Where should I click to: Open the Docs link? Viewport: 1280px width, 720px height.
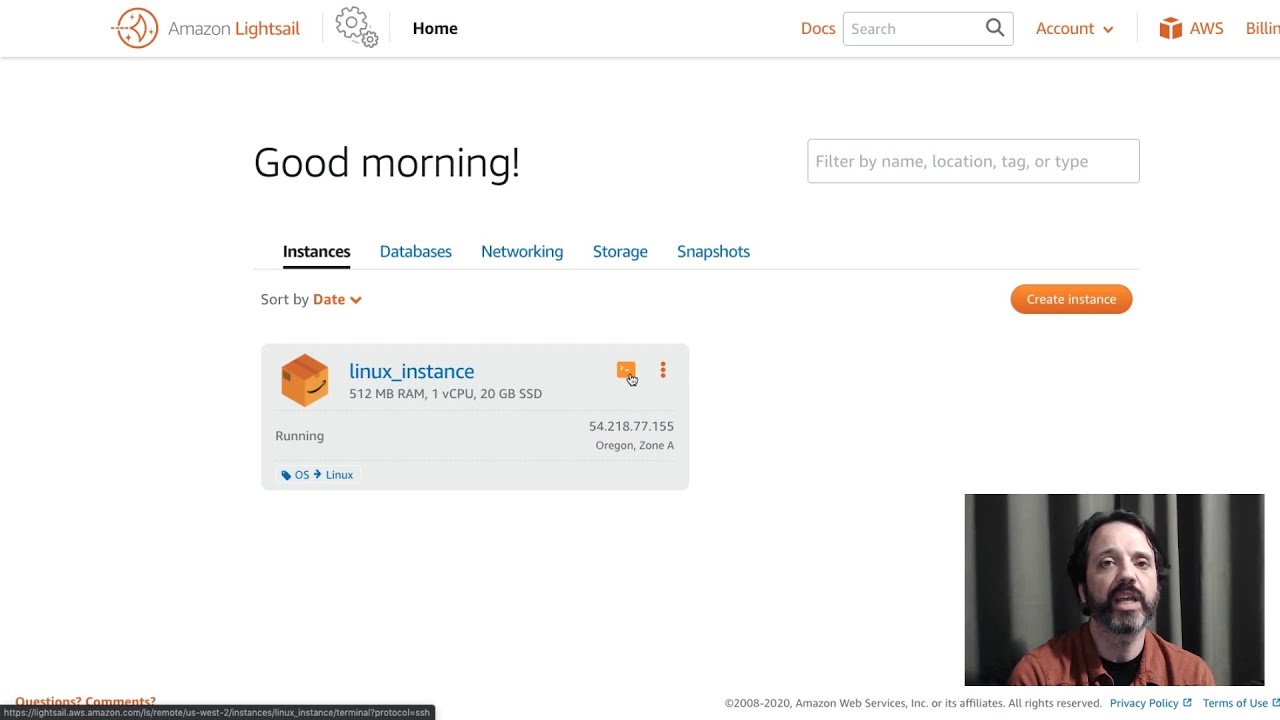817,28
